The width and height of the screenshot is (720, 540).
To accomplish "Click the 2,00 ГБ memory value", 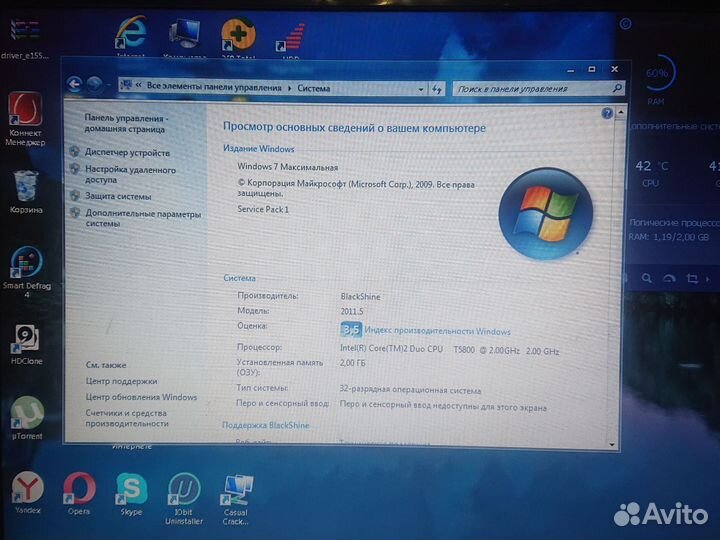I will (x=353, y=363).
